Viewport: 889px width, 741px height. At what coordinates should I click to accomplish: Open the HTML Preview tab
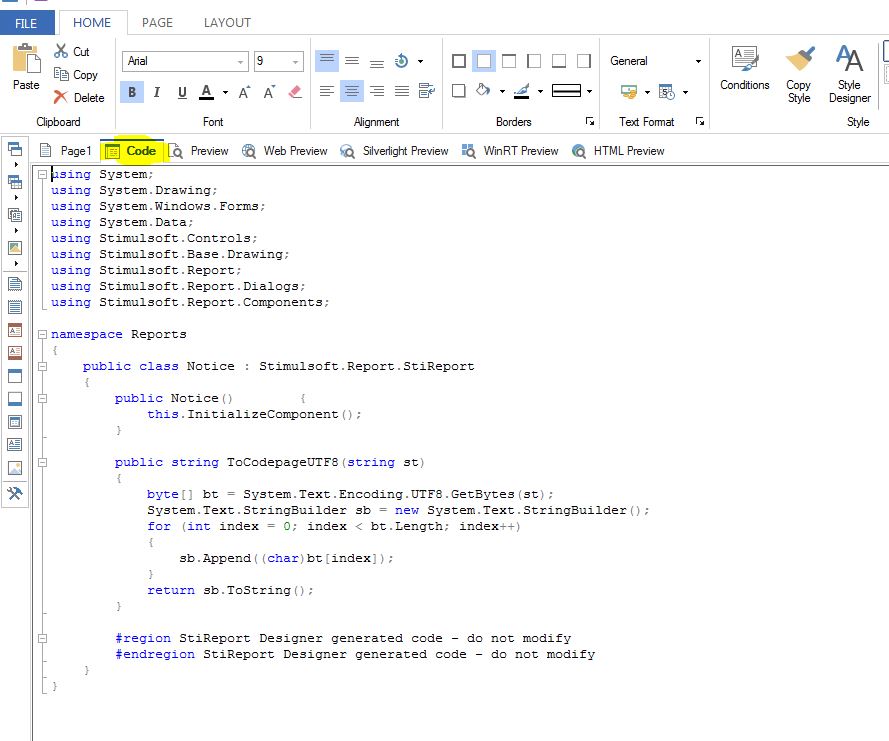[618, 151]
